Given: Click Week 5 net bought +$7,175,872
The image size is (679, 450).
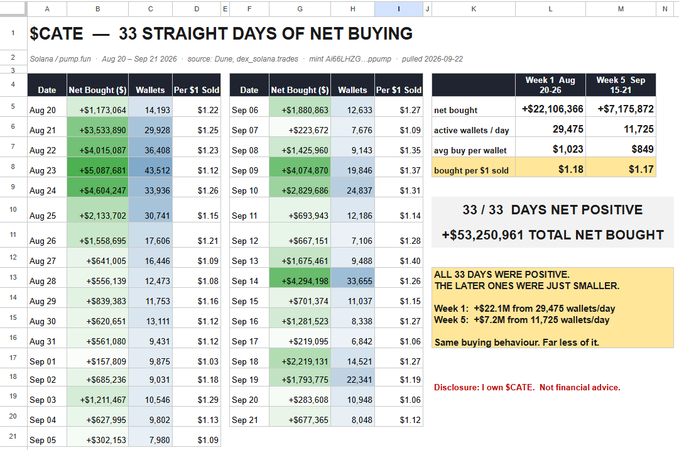Looking at the screenshot, I should coord(621,107).
